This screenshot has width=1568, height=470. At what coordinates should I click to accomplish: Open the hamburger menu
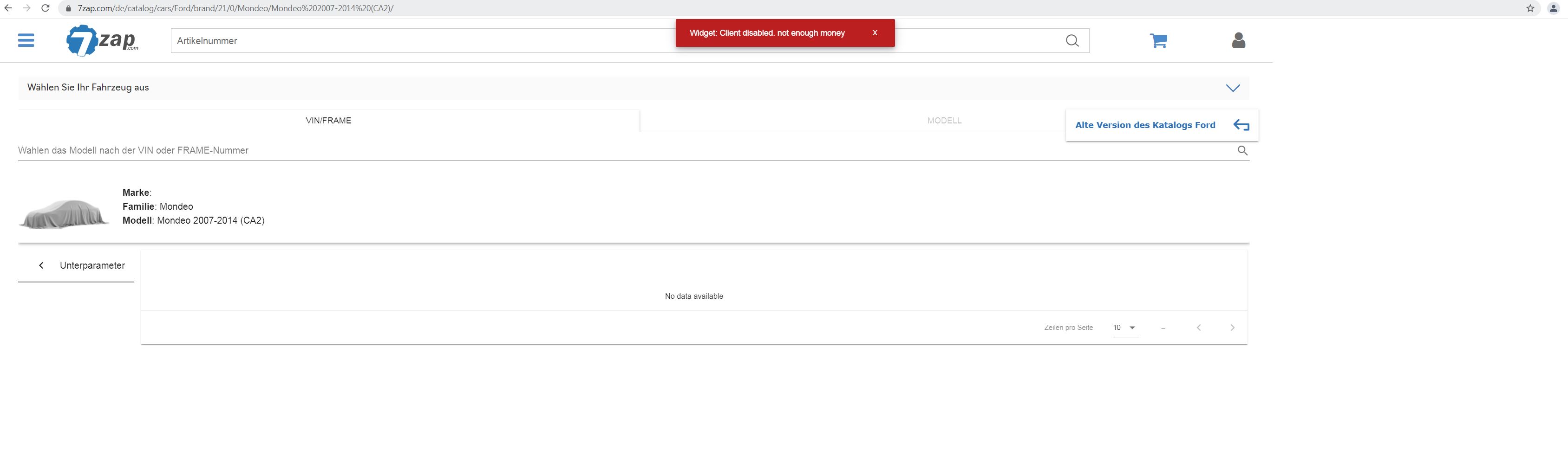click(26, 41)
